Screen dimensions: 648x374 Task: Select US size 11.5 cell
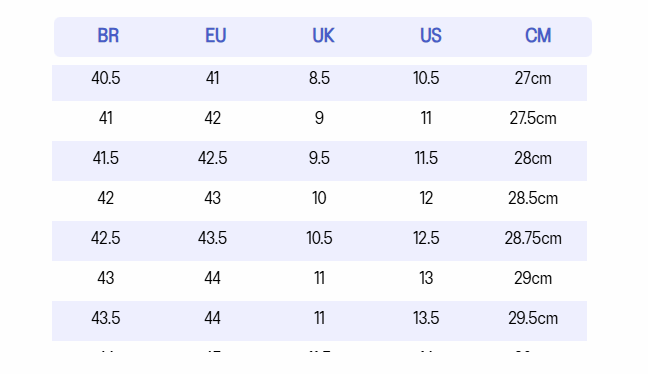(426, 158)
